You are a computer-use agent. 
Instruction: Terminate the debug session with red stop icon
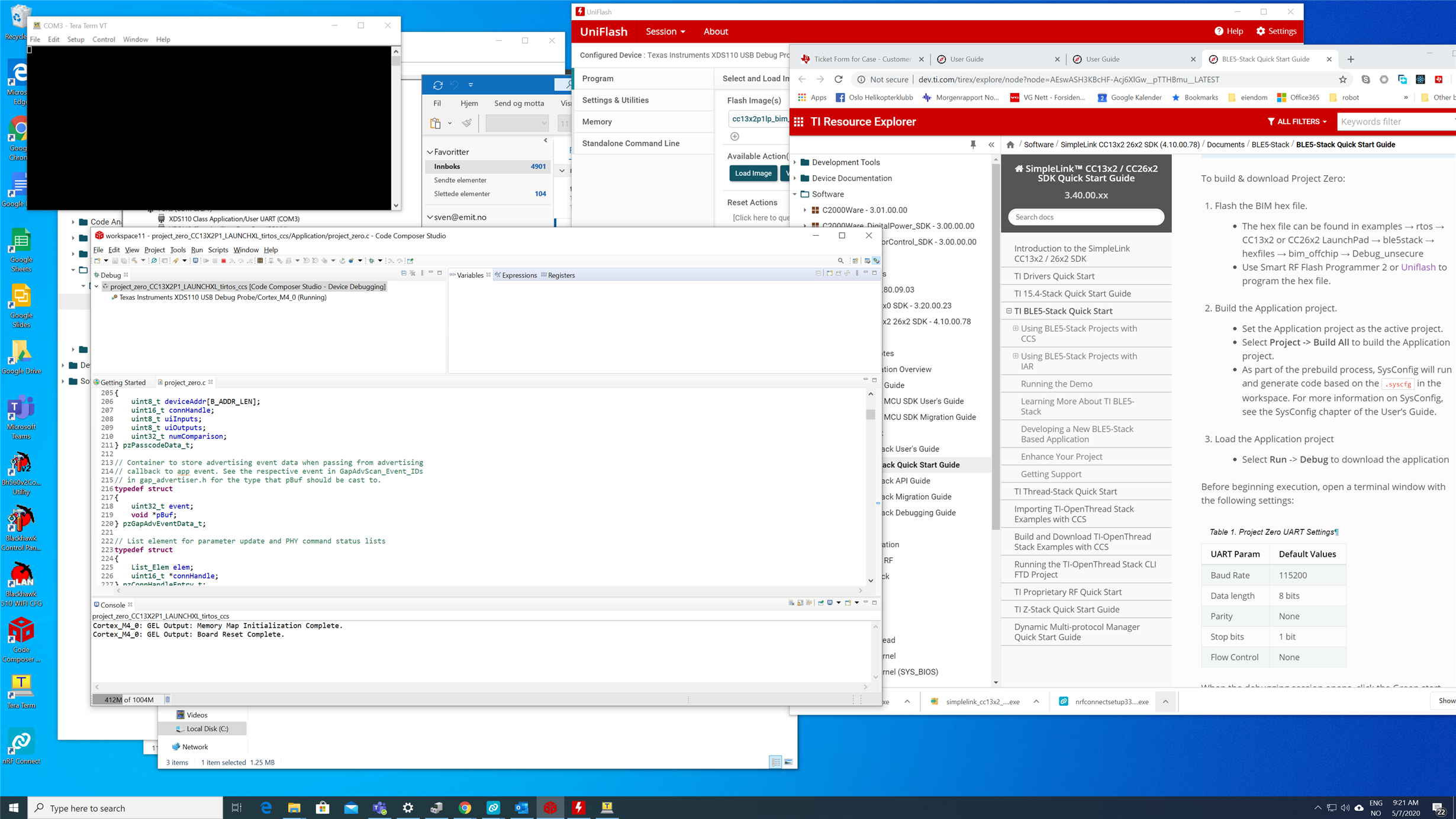pos(224,261)
